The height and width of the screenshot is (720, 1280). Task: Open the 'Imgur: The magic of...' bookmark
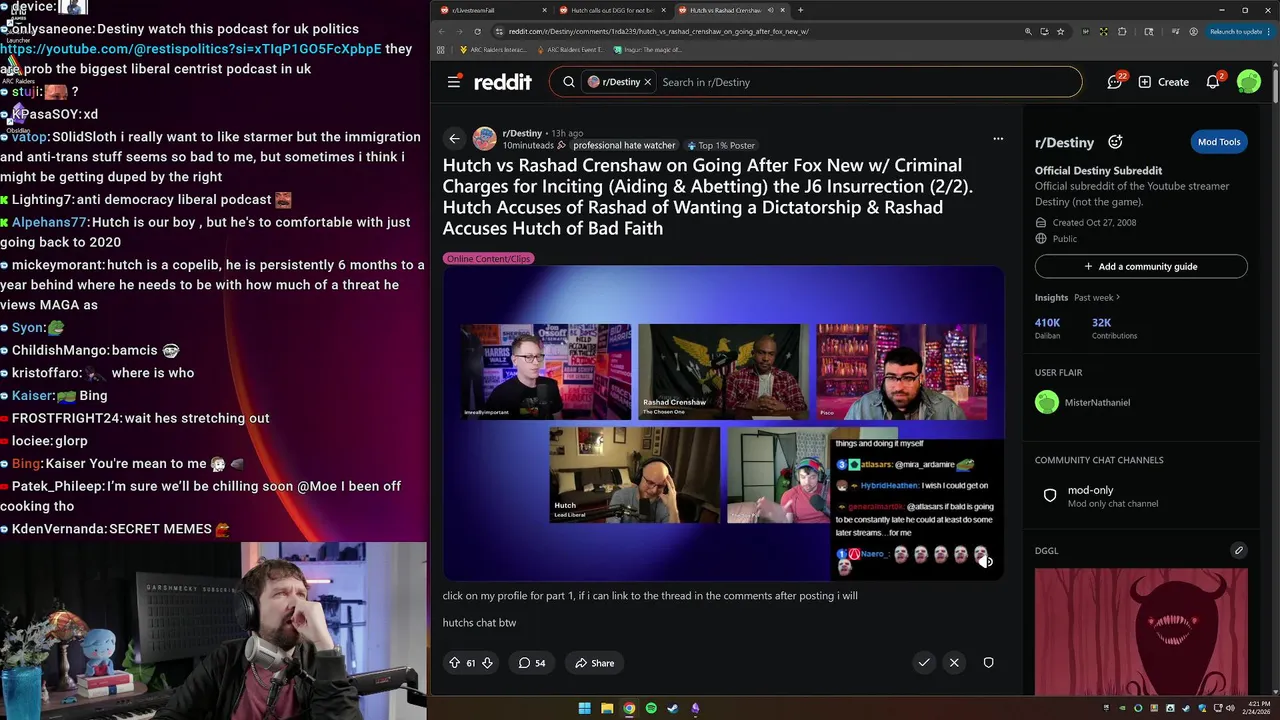(x=647, y=49)
